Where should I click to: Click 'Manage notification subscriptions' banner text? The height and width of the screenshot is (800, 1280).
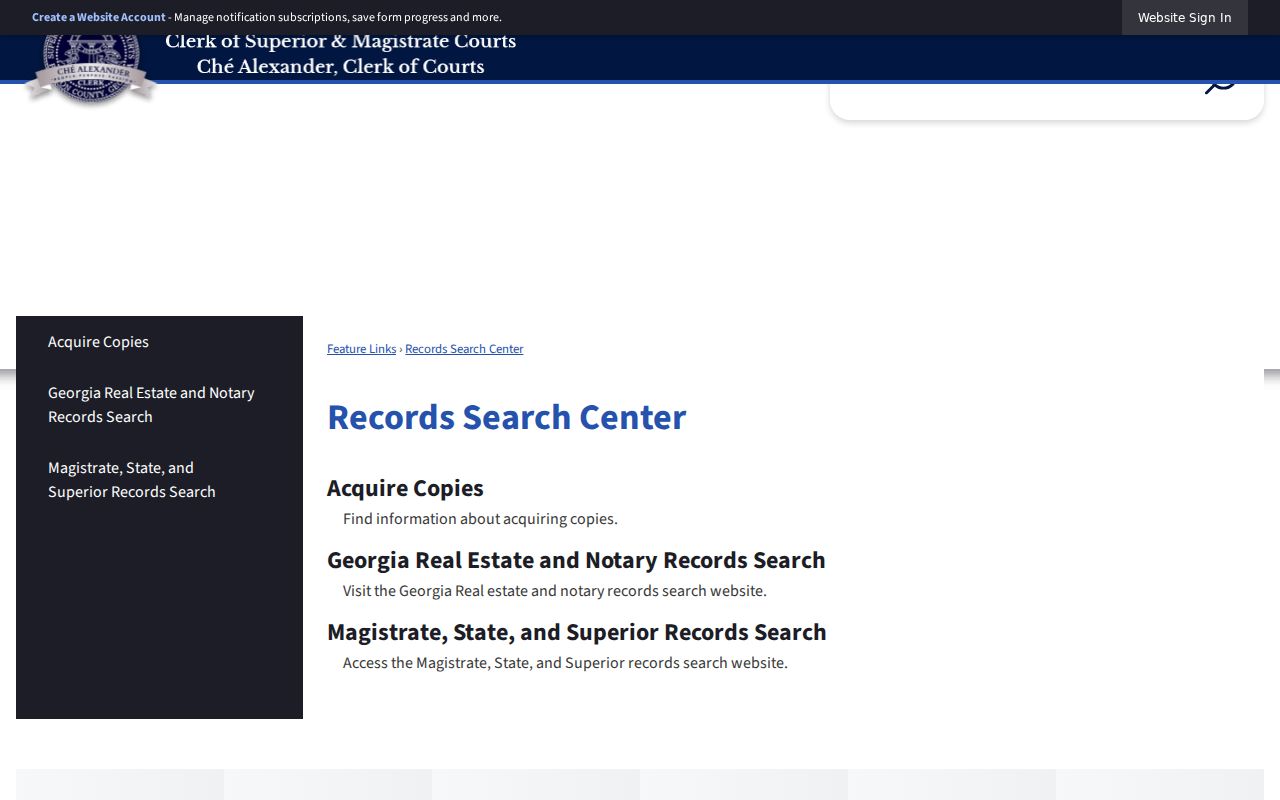338,17
